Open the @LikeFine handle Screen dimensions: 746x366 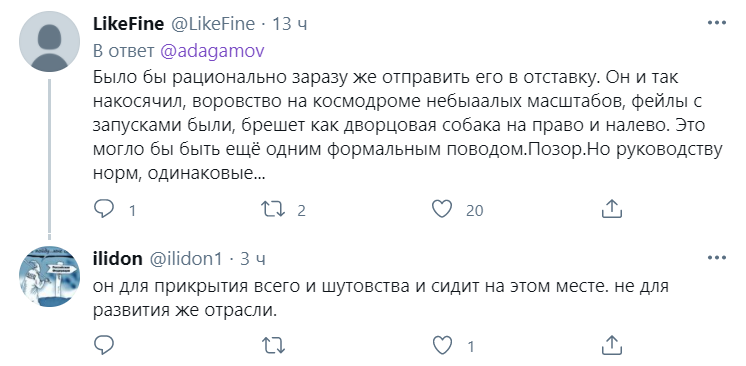(x=213, y=23)
